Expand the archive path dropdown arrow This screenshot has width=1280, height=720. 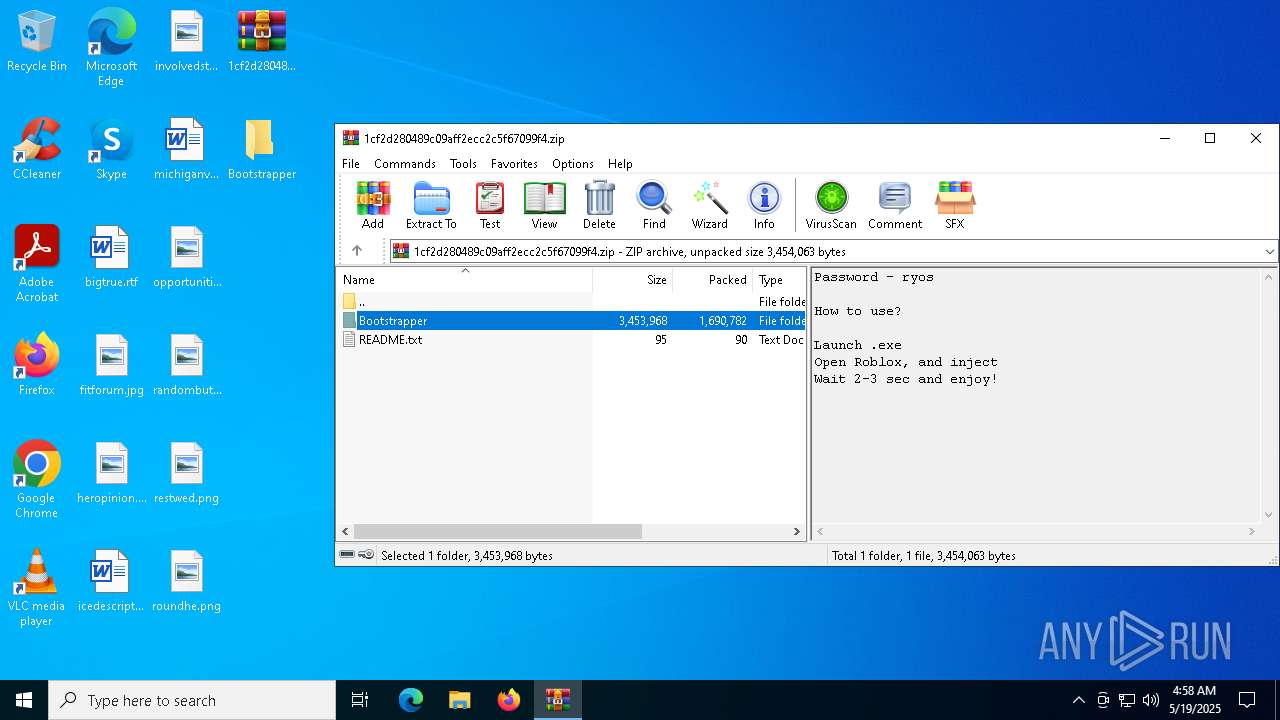(x=1269, y=251)
